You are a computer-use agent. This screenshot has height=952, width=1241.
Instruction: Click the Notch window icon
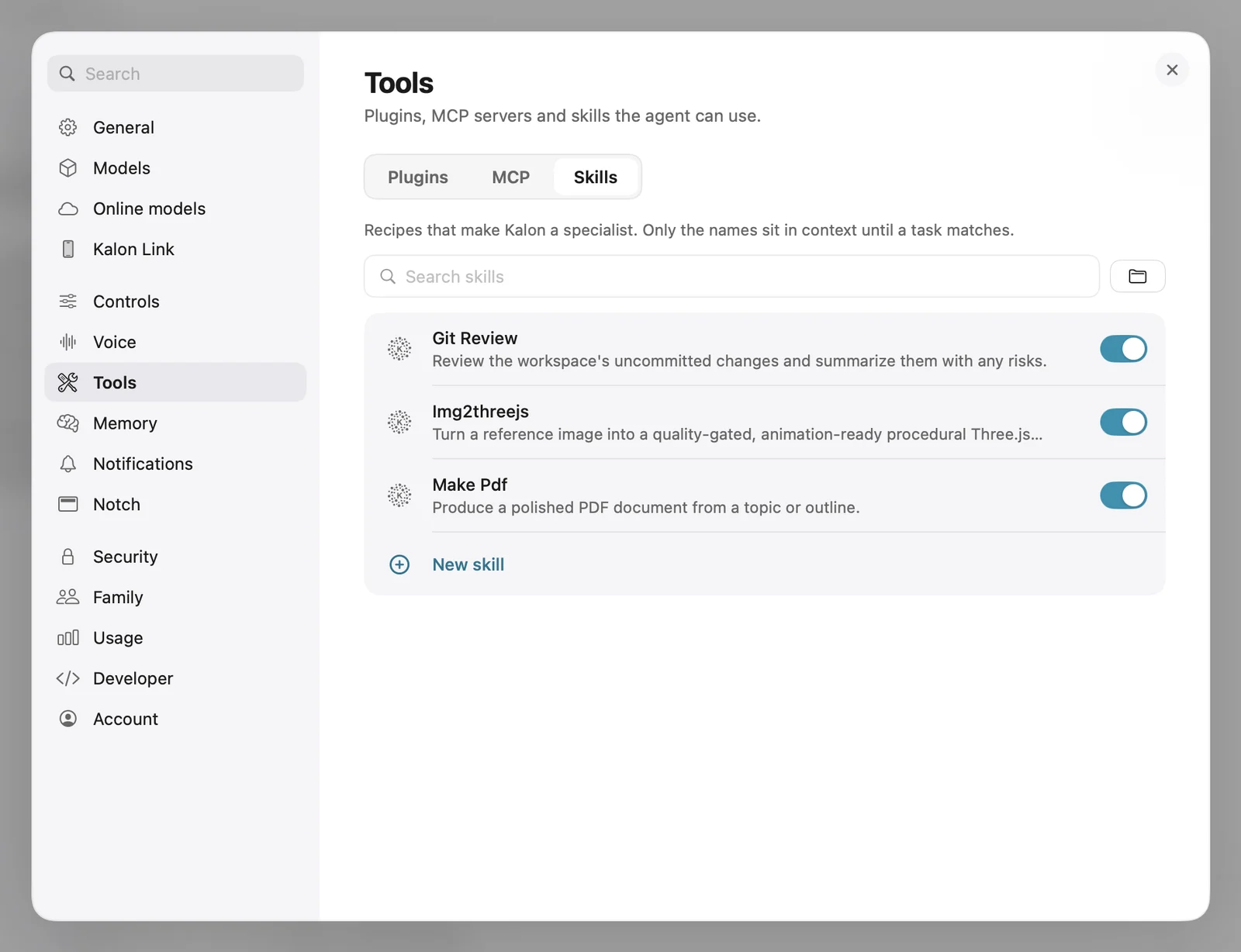(x=68, y=504)
